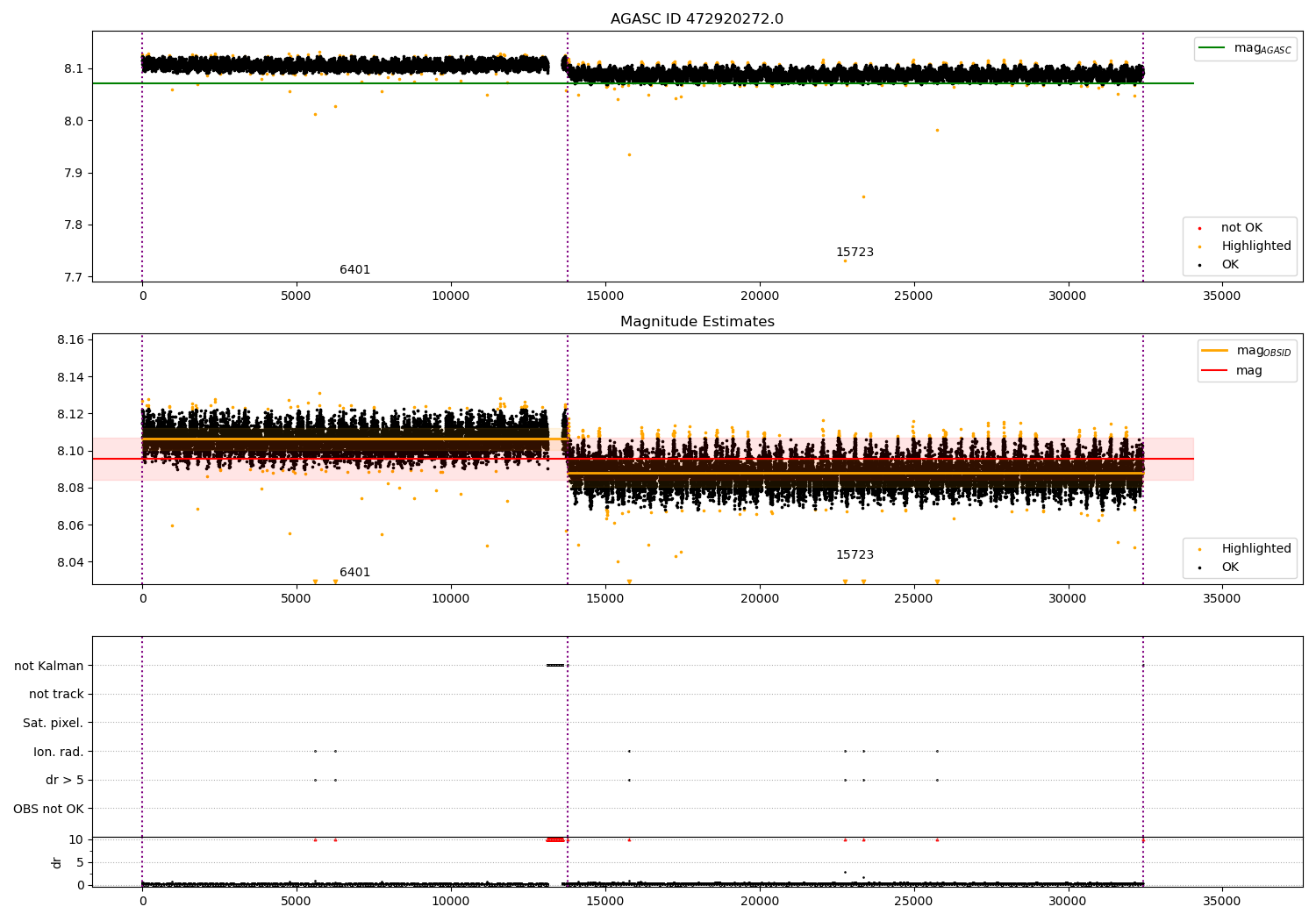The width and height of the screenshot is (1316, 921).
Task: Select 'OK' in the top plot legend
Action: point(1229,265)
